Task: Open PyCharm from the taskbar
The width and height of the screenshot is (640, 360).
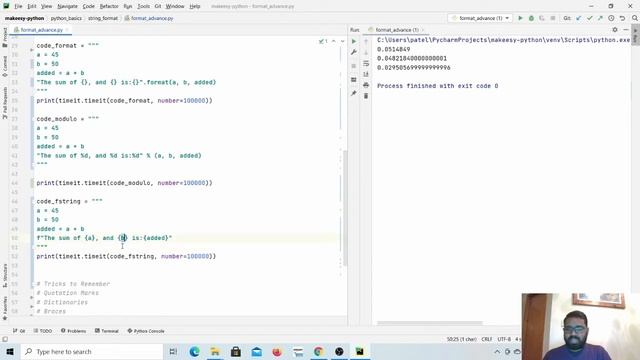Action: (x=360, y=351)
